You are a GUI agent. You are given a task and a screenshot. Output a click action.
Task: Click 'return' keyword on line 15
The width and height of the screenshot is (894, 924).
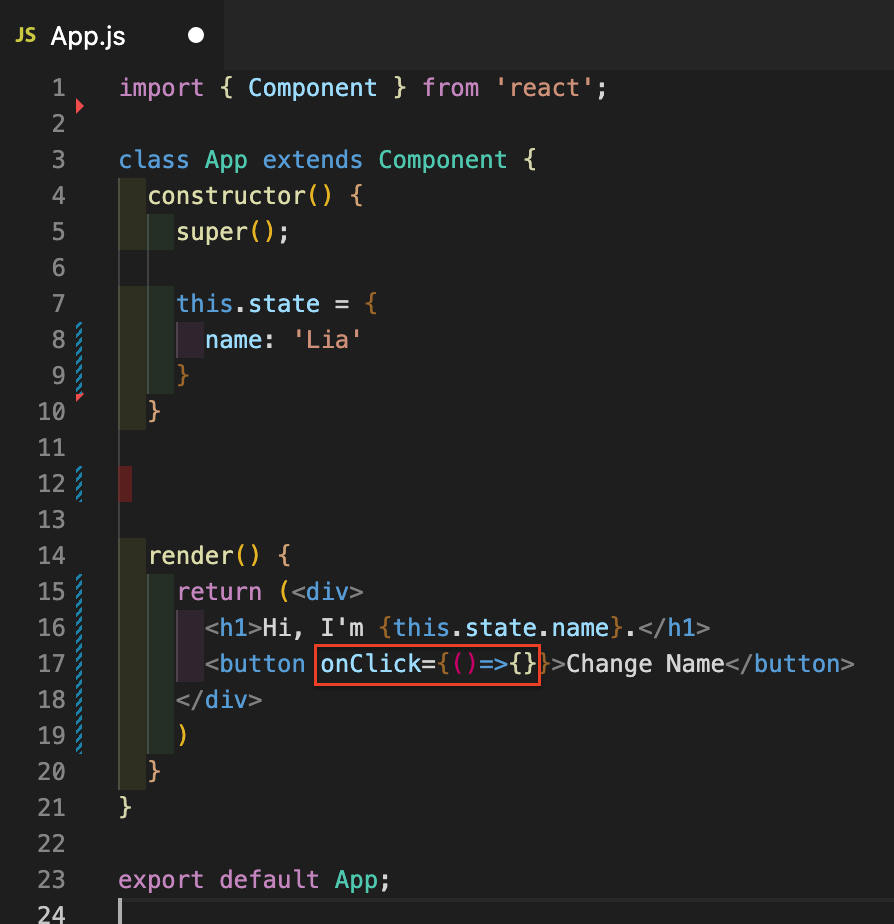[219, 592]
